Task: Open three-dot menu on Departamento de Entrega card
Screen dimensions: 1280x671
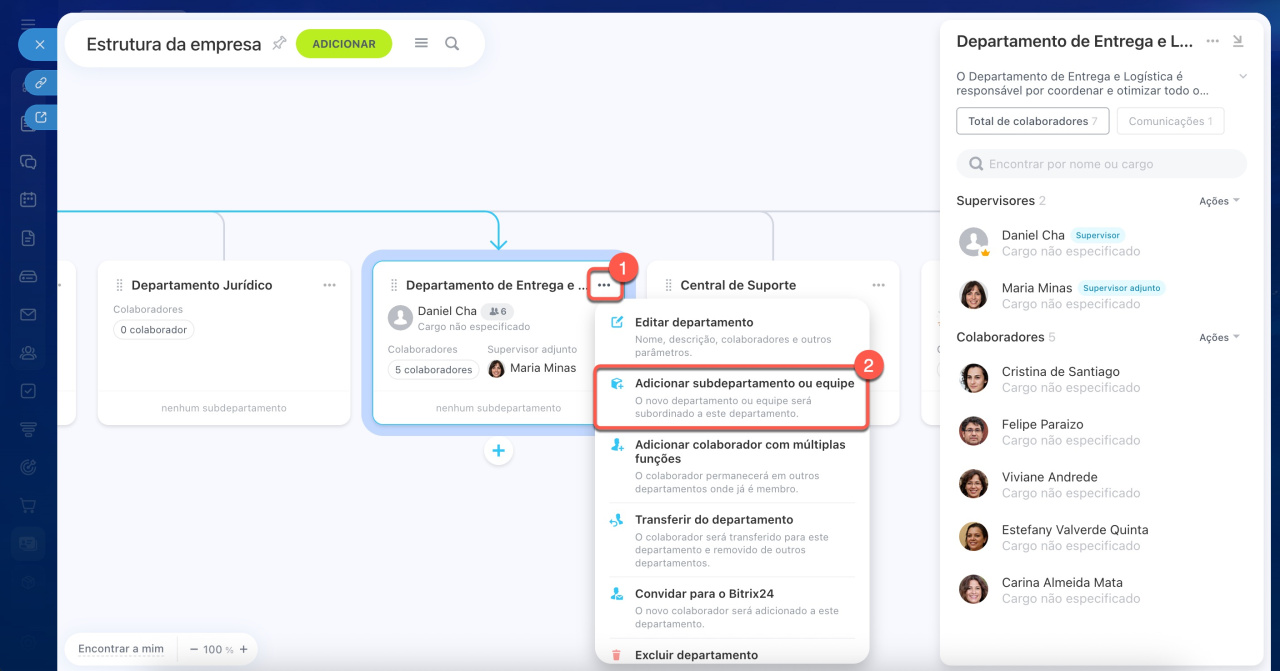Action: pyautogui.click(x=603, y=285)
